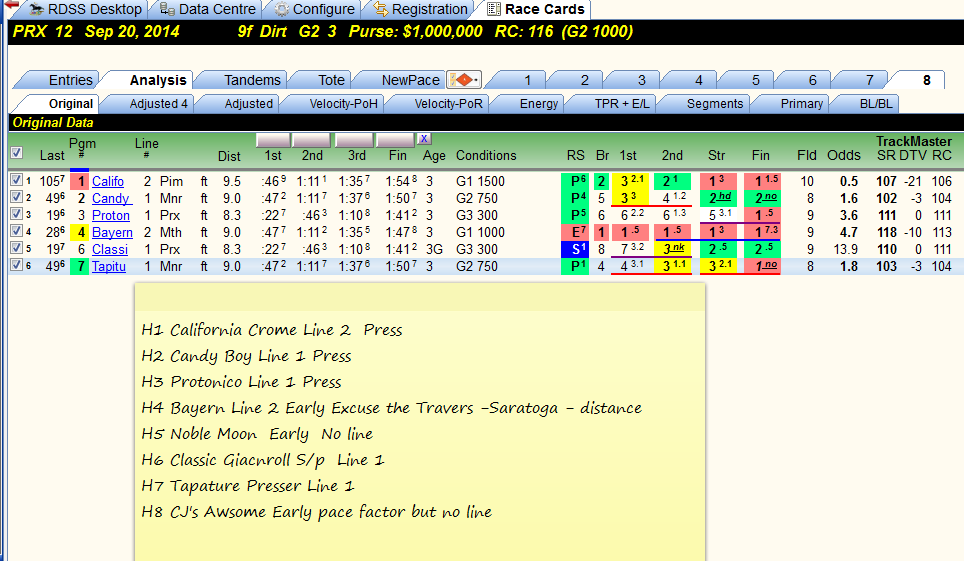Click the red E7 running style cell

575,233
